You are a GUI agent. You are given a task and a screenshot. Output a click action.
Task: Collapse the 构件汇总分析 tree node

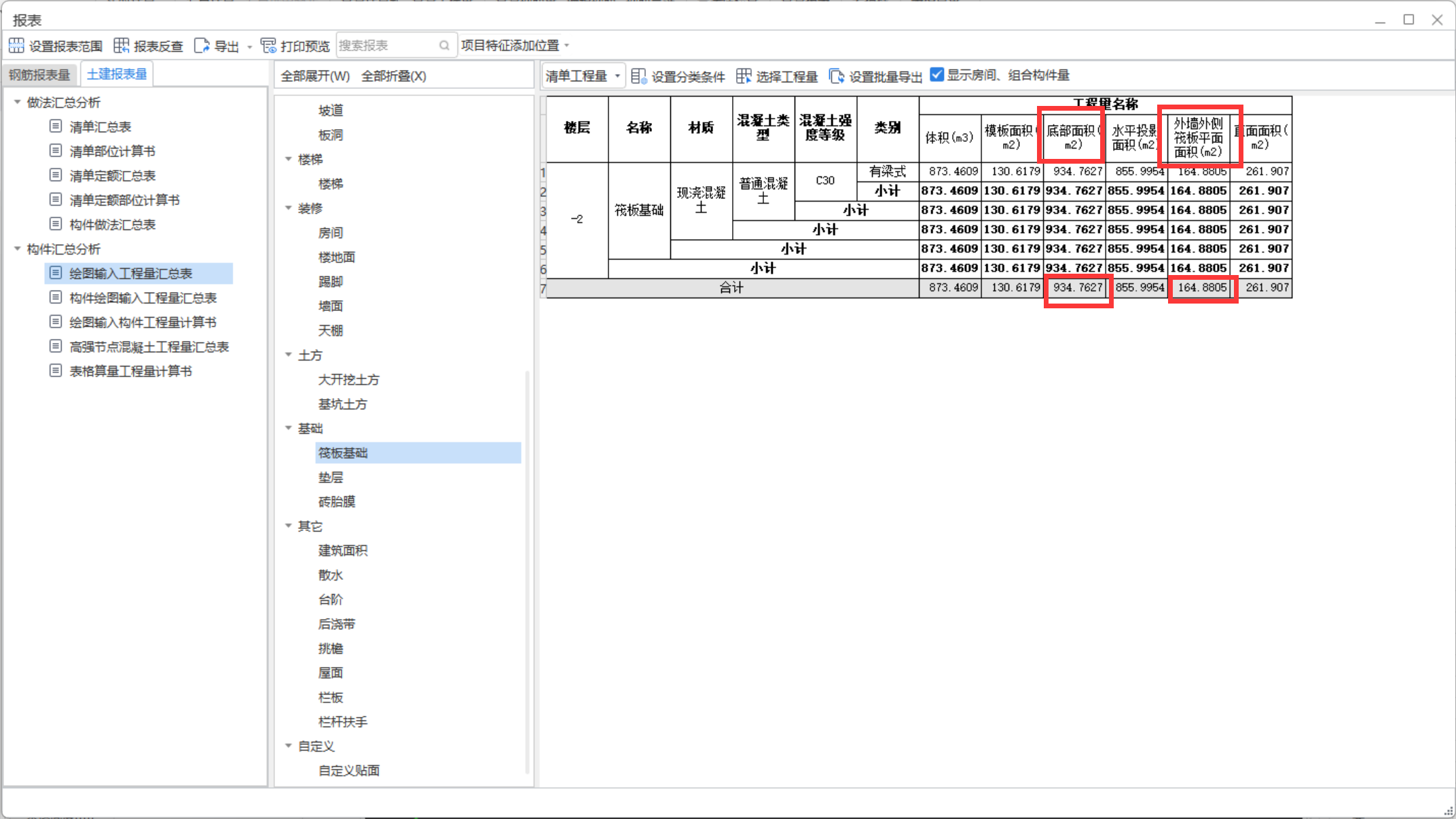pos(17,249)
